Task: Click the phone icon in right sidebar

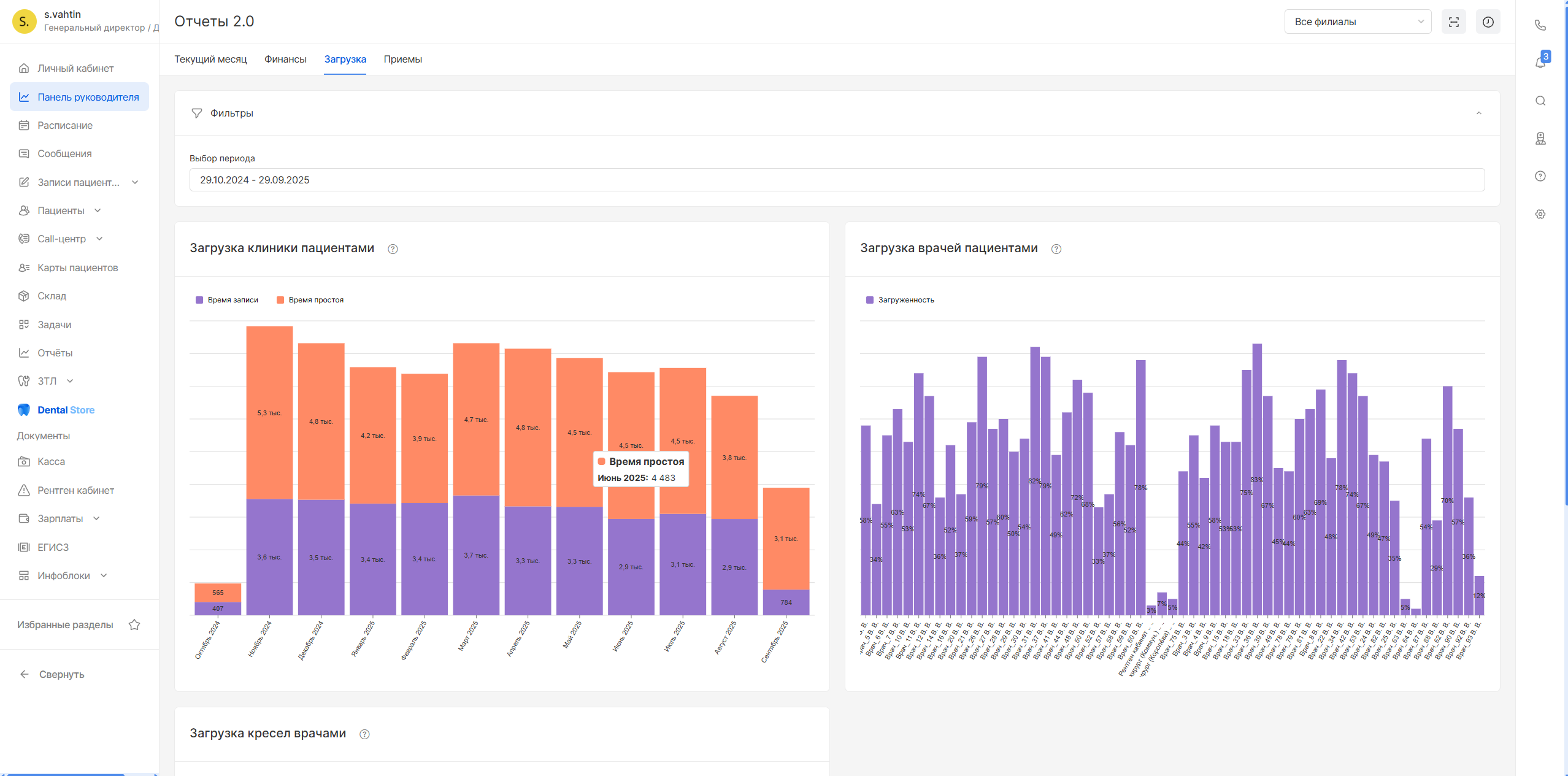Action: [1540, 25]
